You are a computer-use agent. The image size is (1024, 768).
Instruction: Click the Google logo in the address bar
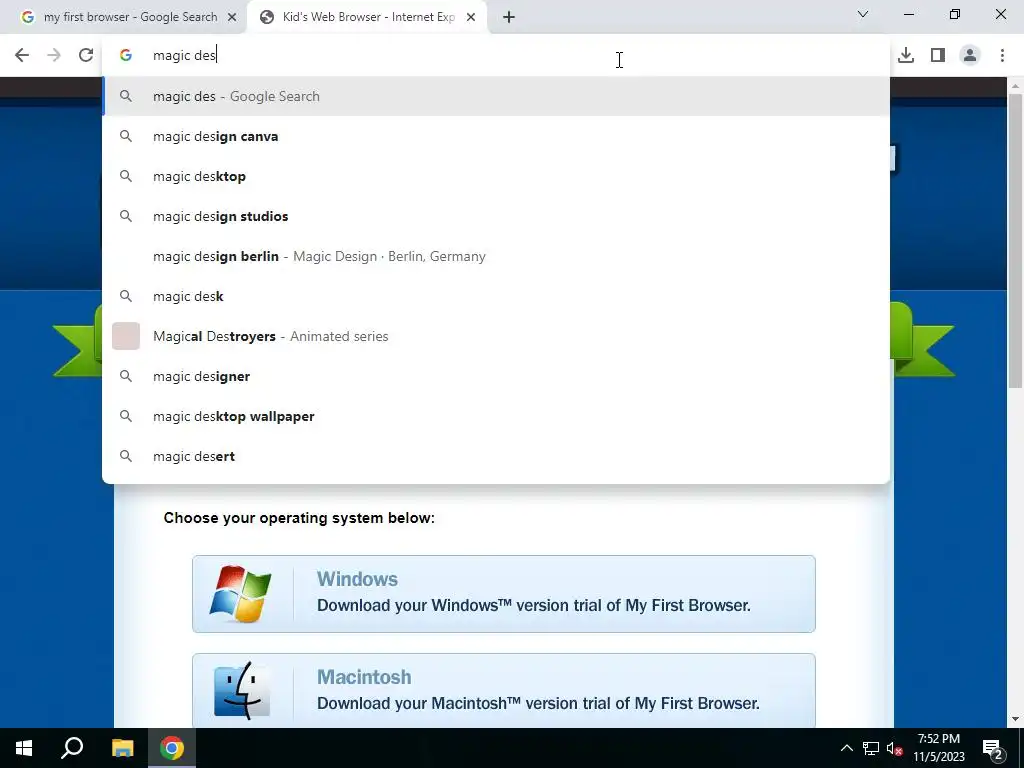point(126,56)
